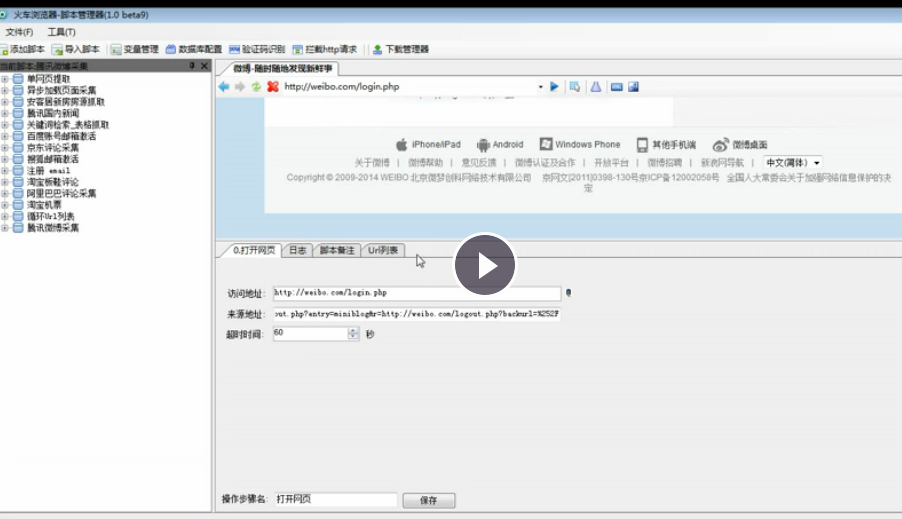Open the 中文(简体) language dropdown
The height and width of the screenshot is (519, 902).
(x=792, y=163)
